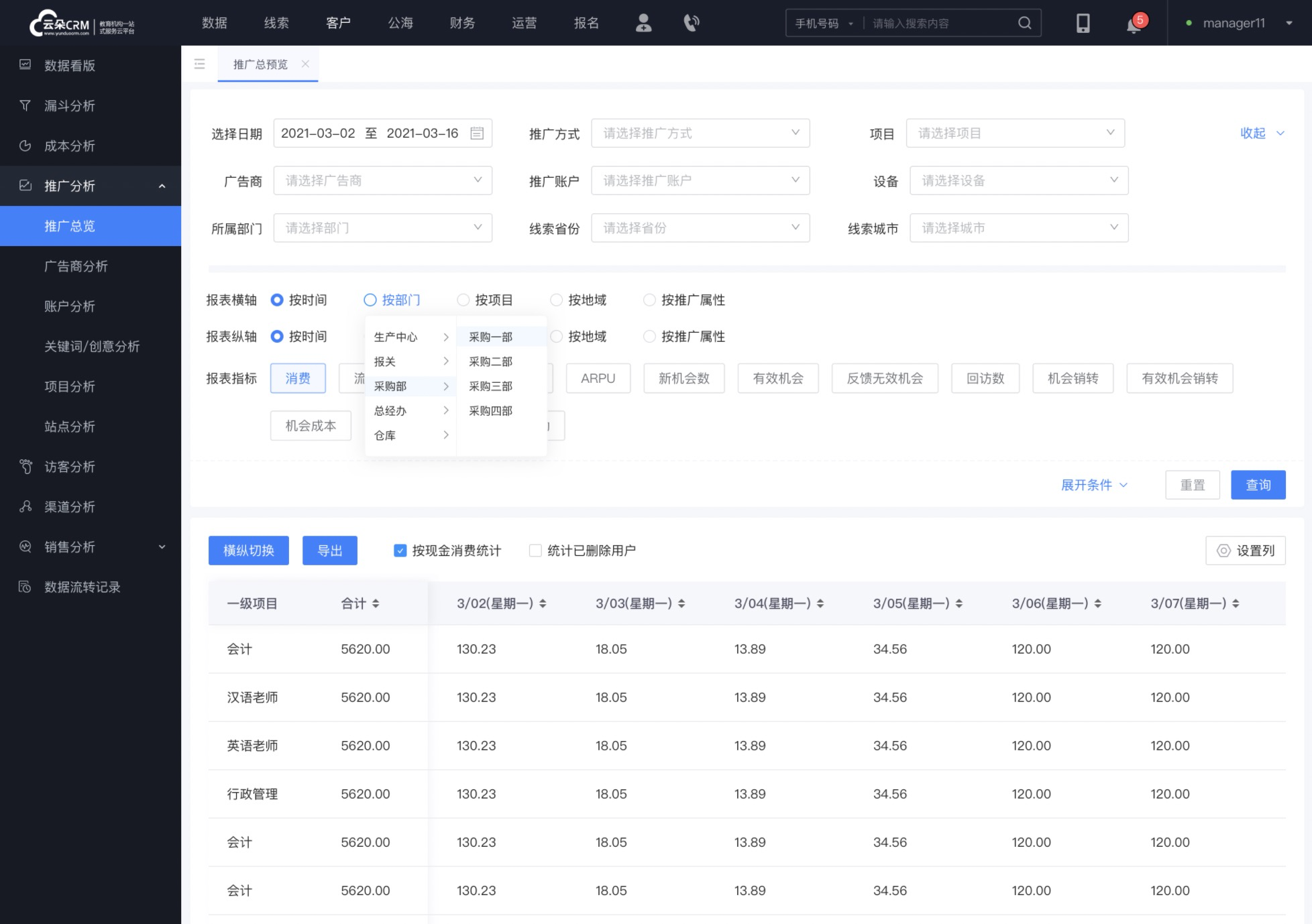Screen dimensions: 1312x924
Task: Click 重置 reset button
Action: [x=1193, y=485]
